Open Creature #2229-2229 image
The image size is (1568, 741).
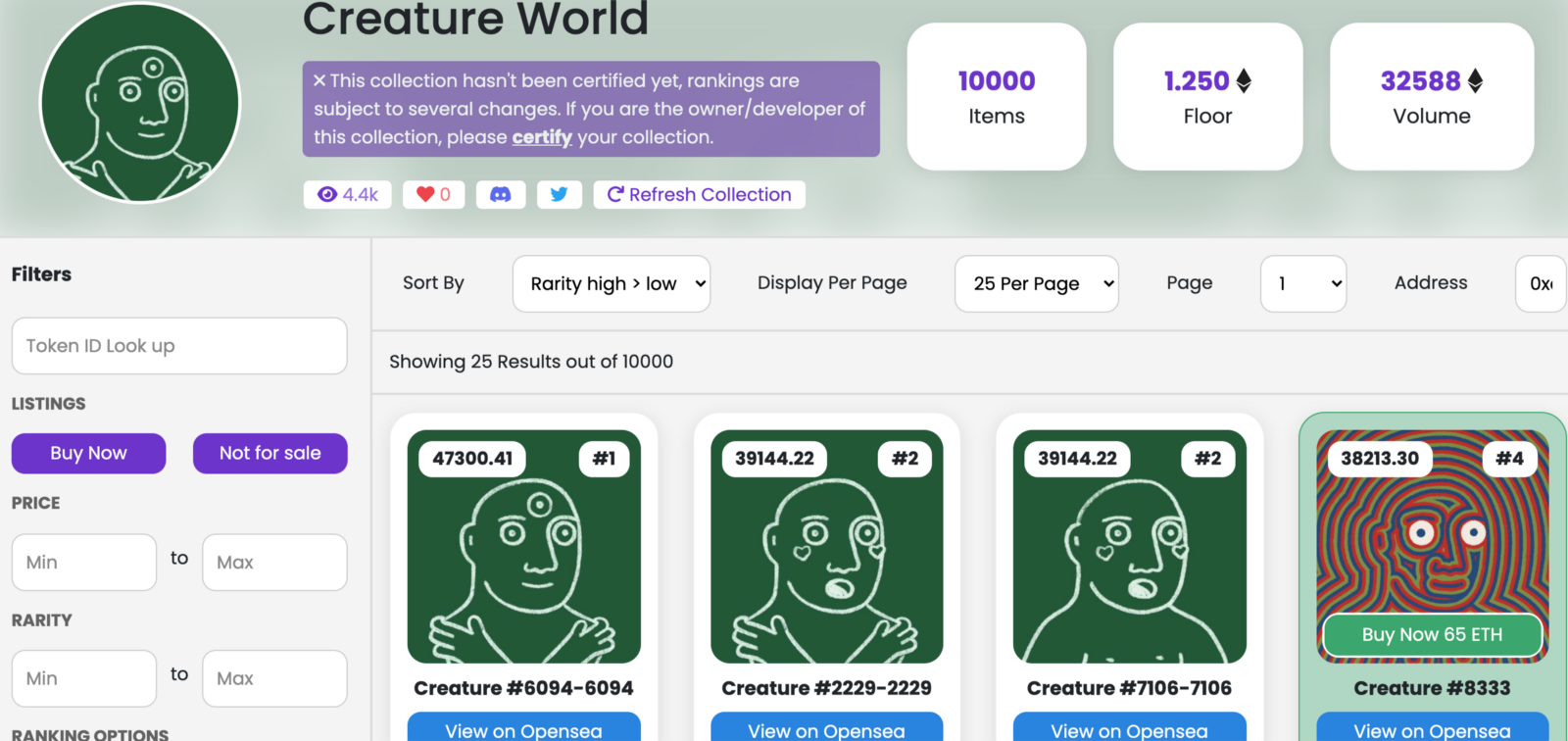[x=827, y=546]
